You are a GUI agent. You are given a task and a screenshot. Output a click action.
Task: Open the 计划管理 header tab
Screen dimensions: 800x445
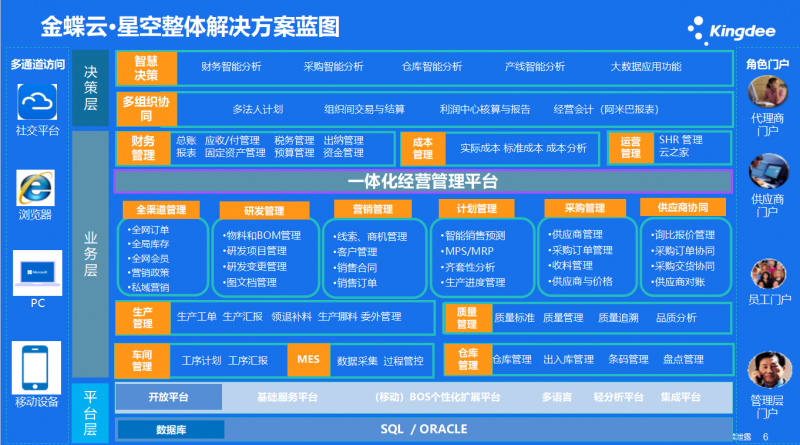click(x=477, y=209)
